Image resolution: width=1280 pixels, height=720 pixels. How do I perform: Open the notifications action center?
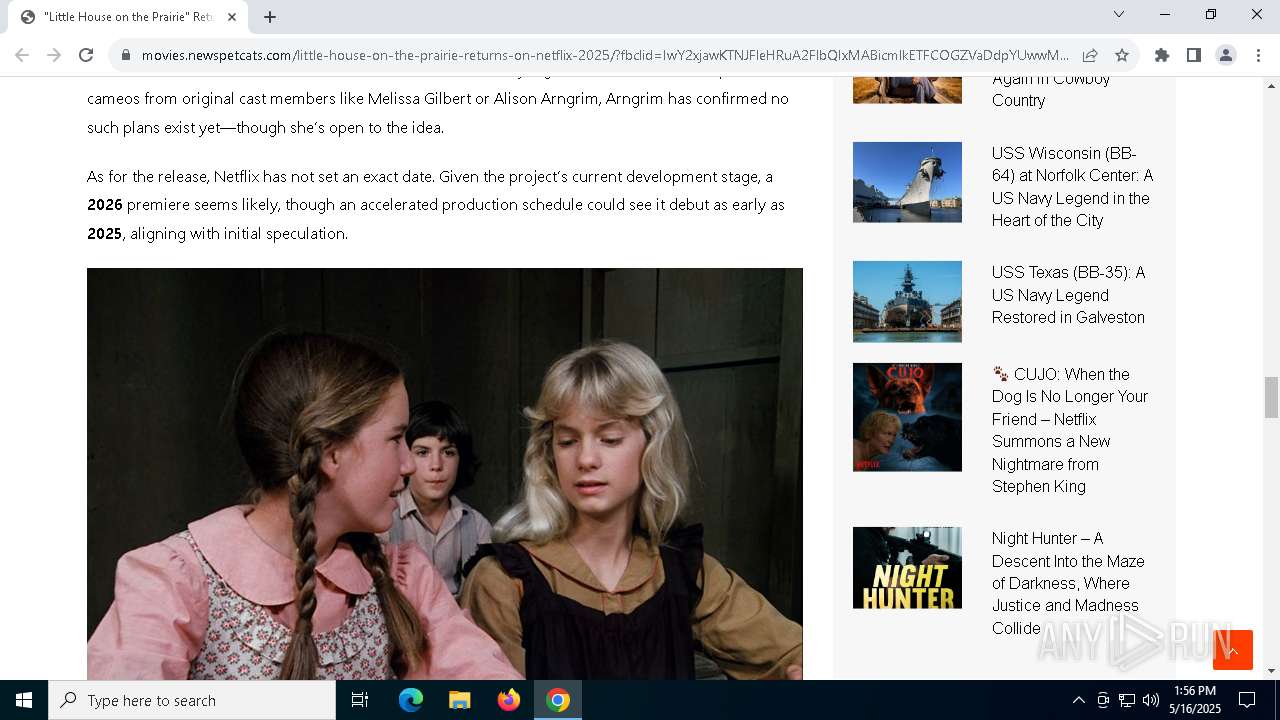1247,700
